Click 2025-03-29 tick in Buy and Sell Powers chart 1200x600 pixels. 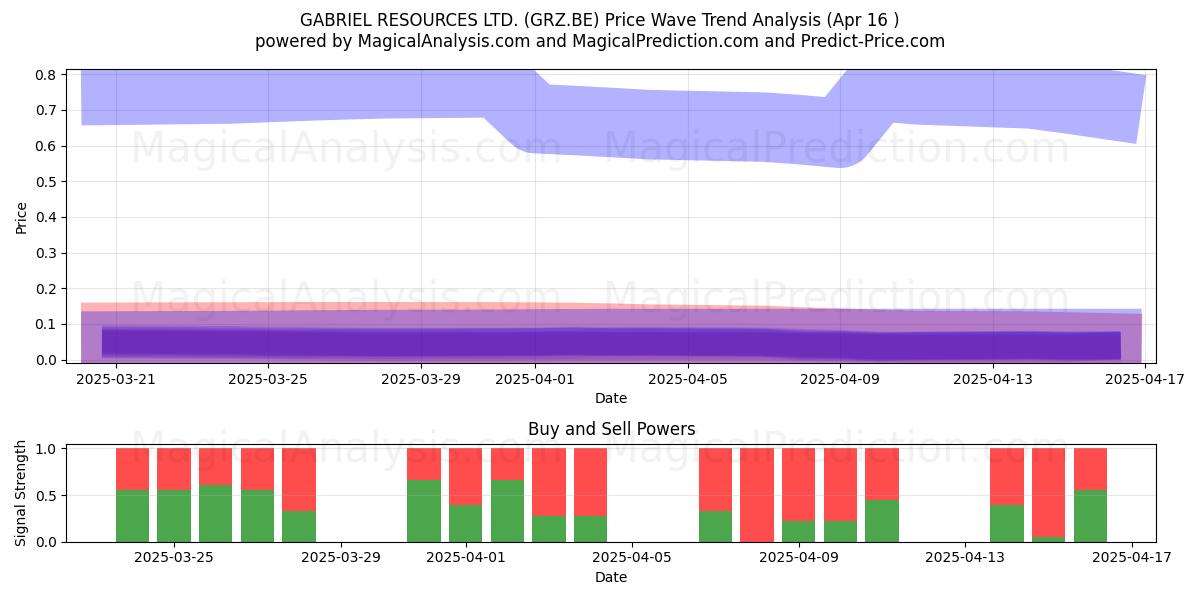pyautogui.click(x=342, y=558)
